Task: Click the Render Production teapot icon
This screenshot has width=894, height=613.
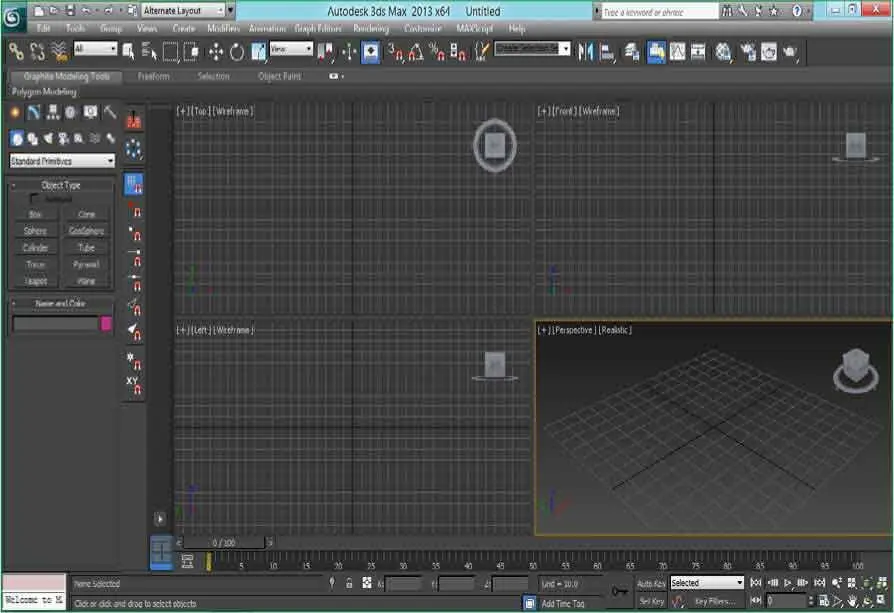Action: click(790, 52)
